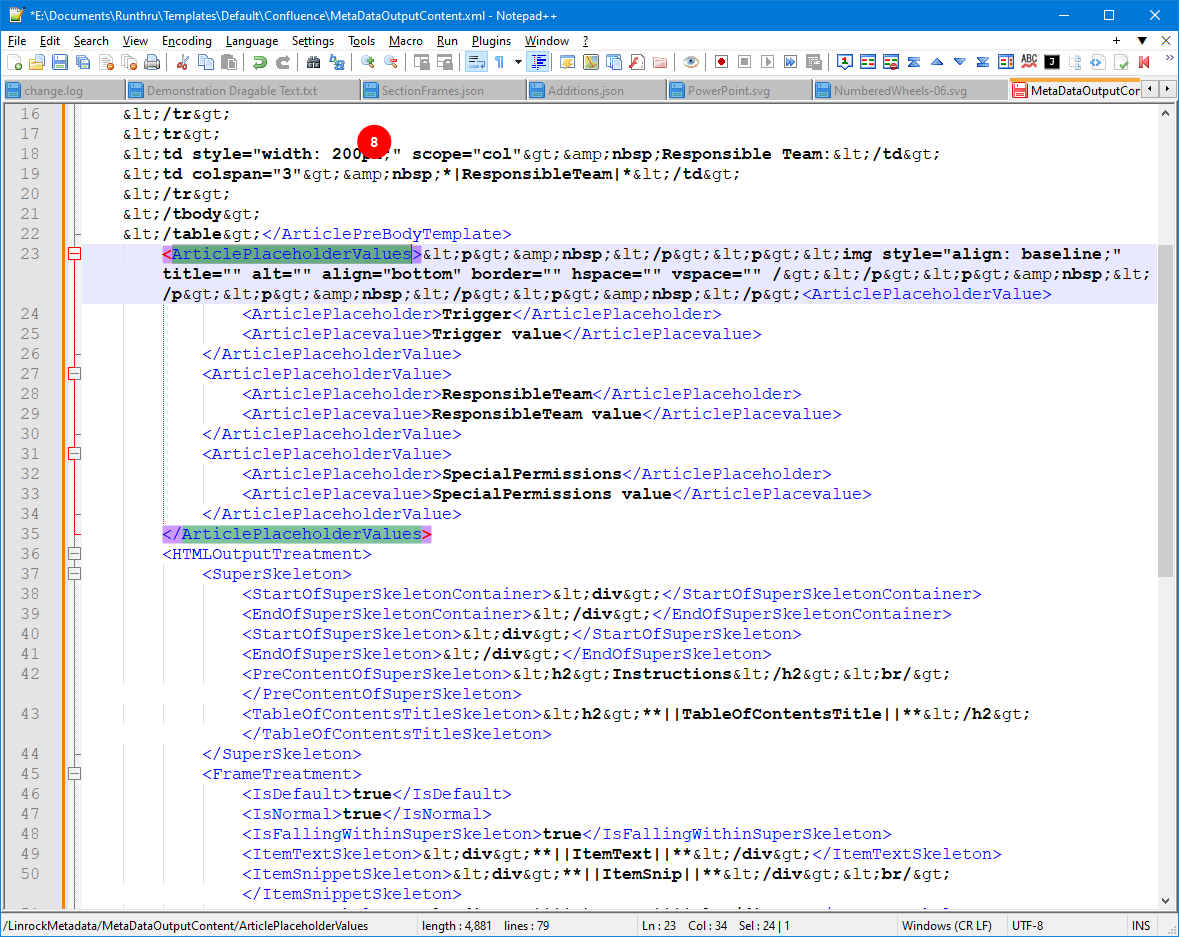Click the Undo arrow icon

tap(259, 62)
